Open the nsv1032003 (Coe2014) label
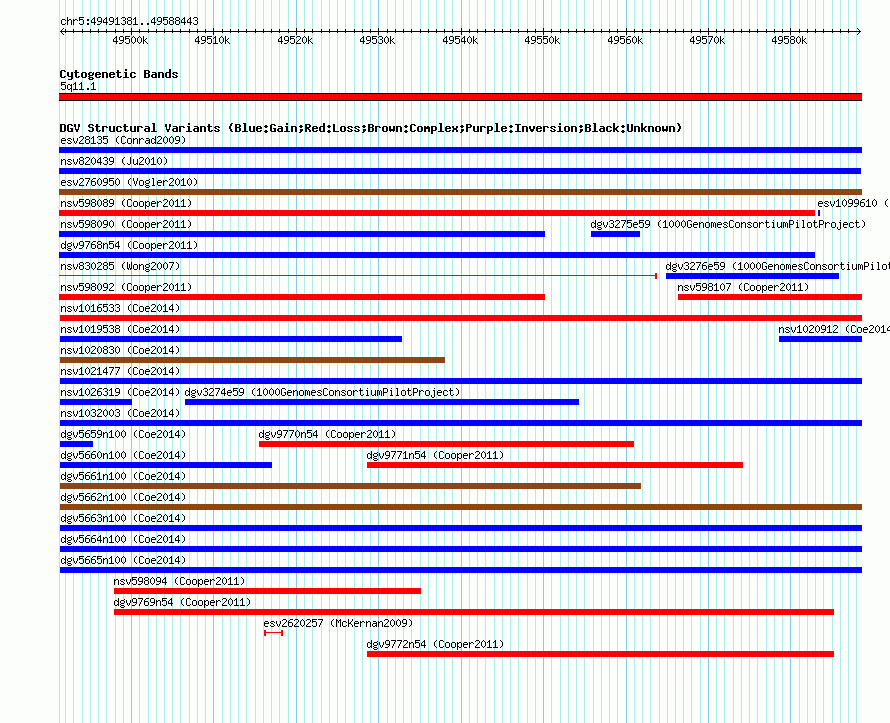Viewport: 890px width, 723px height. 120,413
